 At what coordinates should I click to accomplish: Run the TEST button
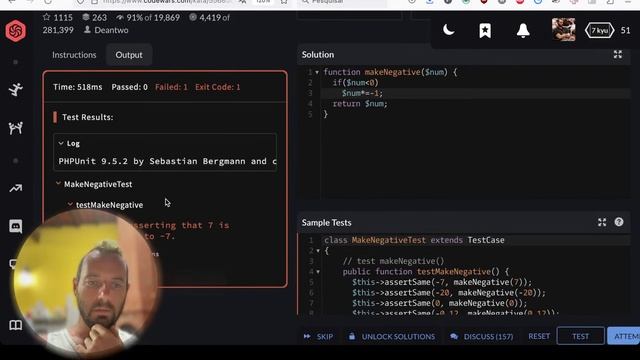580,336
